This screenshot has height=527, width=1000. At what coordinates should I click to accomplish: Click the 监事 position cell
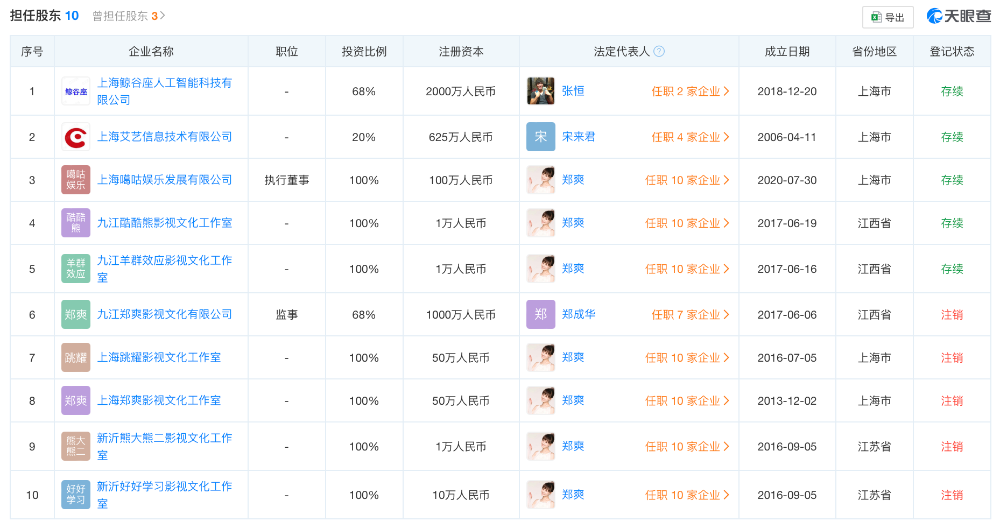286,315
